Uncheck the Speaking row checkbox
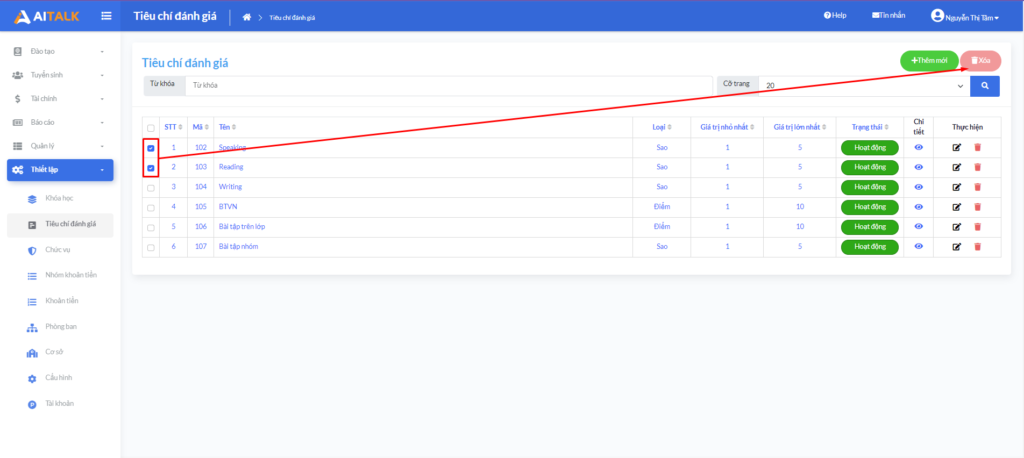This screenshot has height=458, width=1024. (x=151, y=148)
